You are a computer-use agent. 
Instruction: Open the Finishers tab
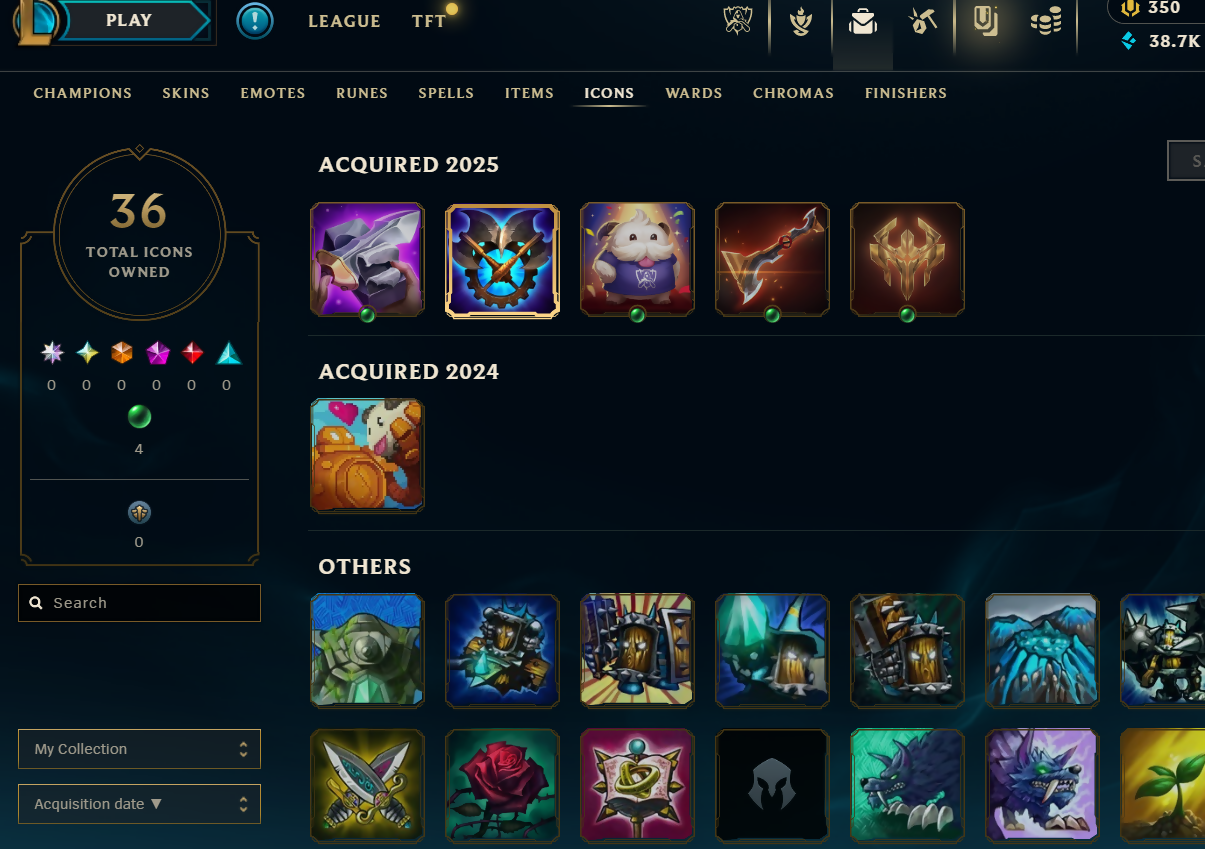[906, 93]
